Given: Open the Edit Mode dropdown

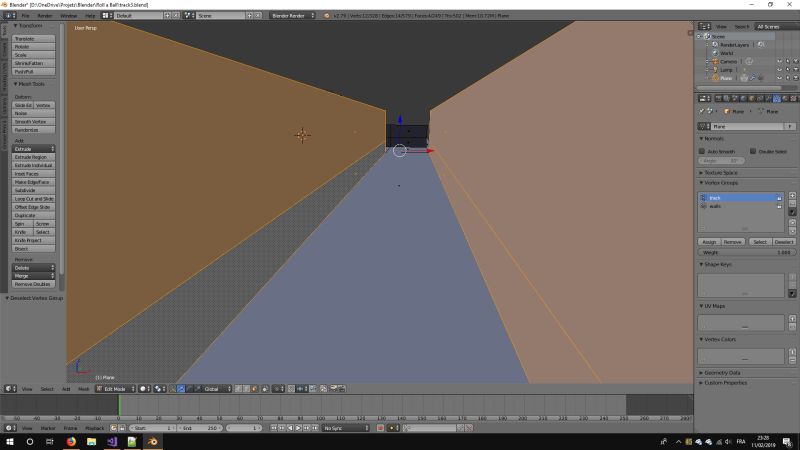Looking at the screenshot, I should click(116, 389).
